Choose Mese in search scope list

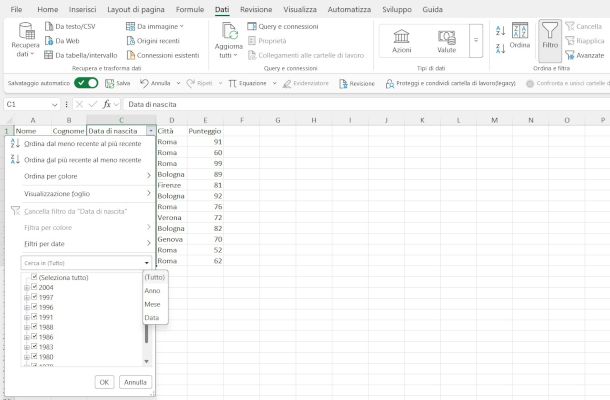coord(152,304)
